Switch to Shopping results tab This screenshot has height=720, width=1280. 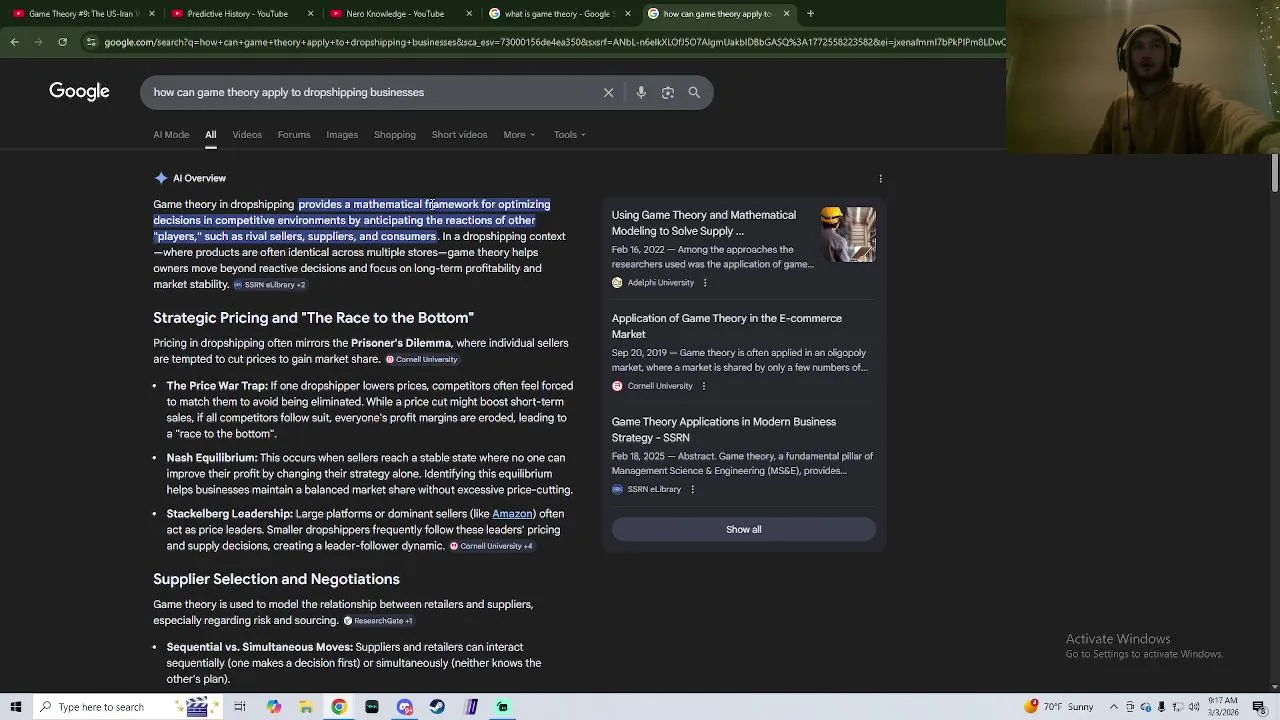[x=395, y=135]
